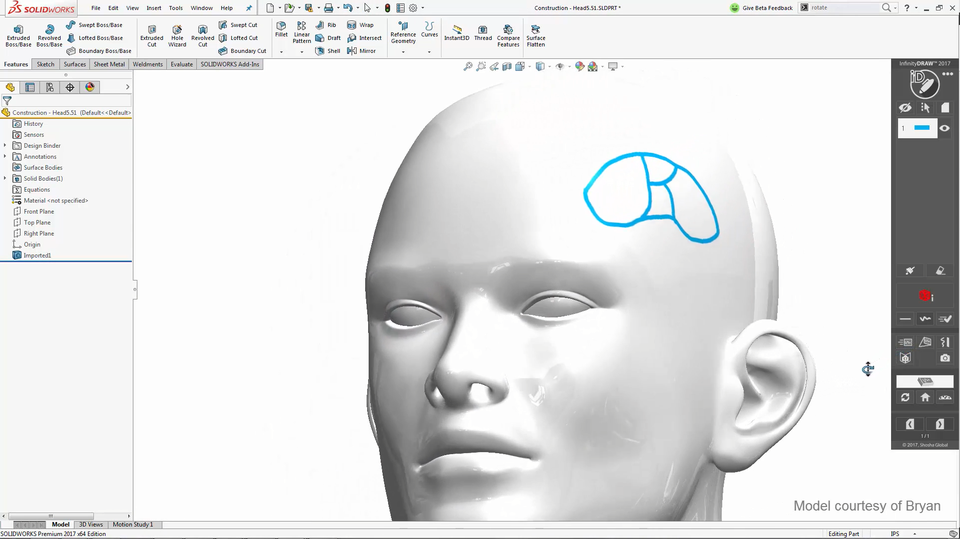Go to next InfinityDRAW page arrow
960x539 pixels.
(941, 424)
